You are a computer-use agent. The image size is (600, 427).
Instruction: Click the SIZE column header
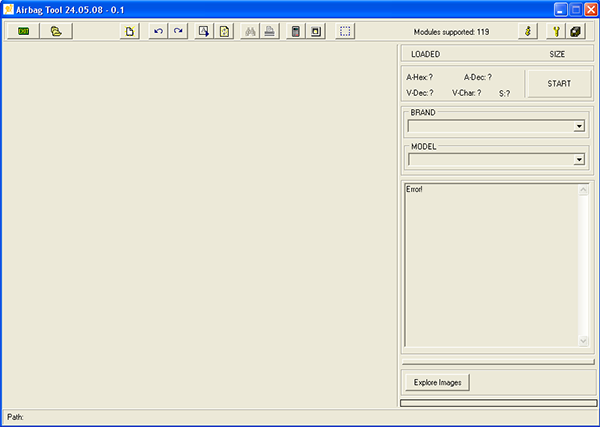click(x=557, y=54)
